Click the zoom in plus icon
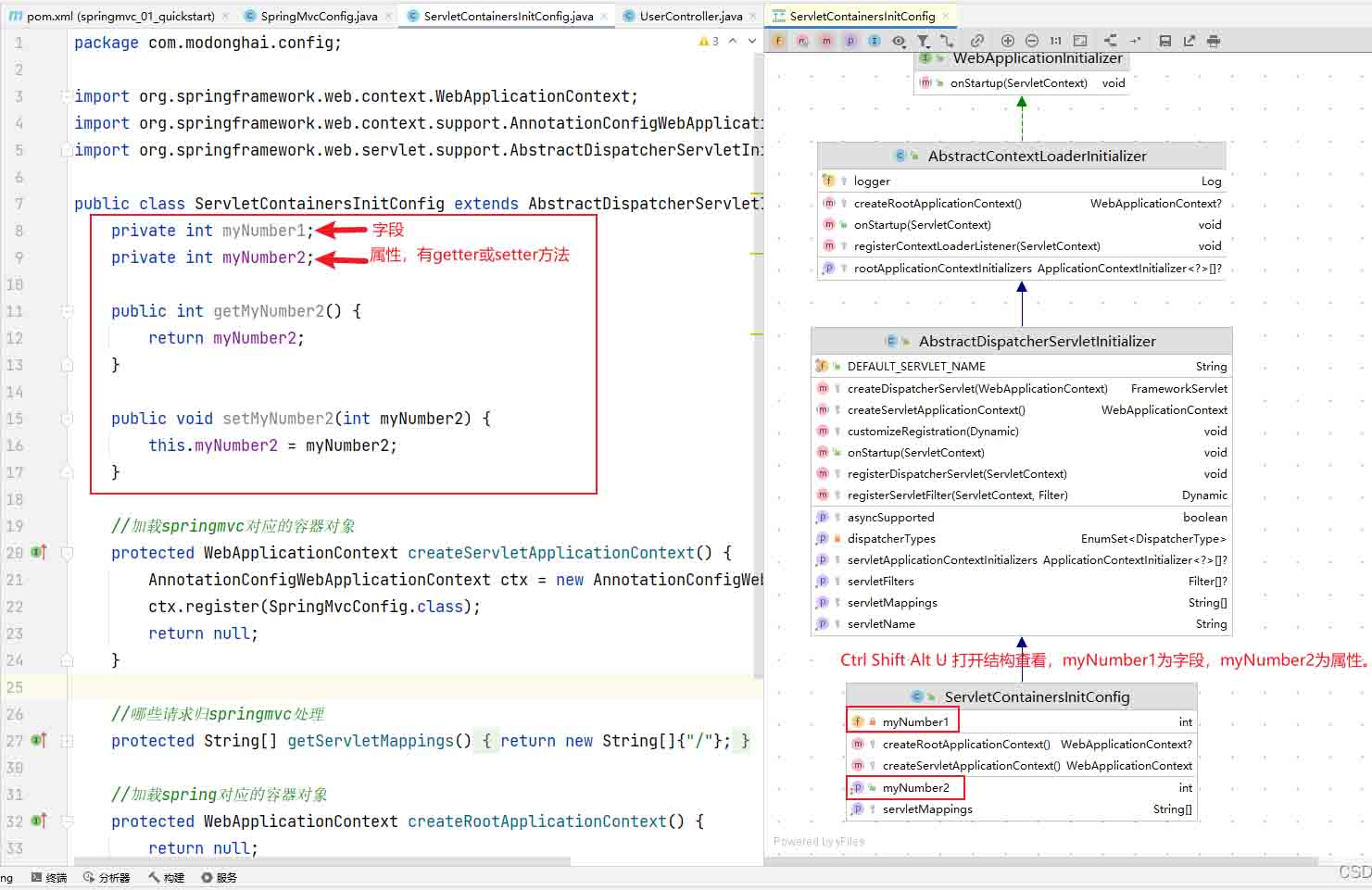The height and width of the screenshot is (890, 1372). 1008,41
